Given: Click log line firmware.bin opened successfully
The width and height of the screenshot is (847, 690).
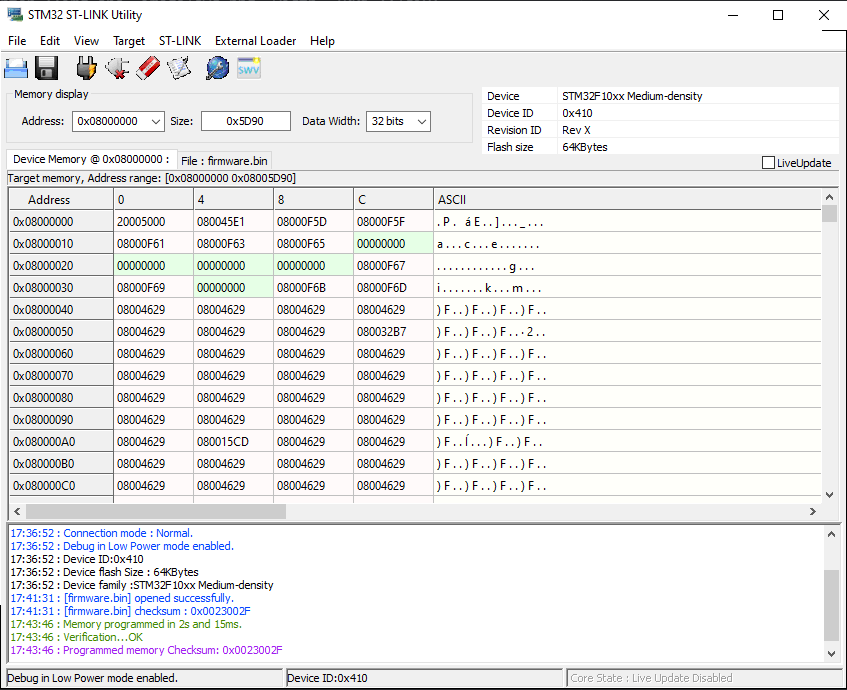Looking at the screenshot, I should 122,598.
